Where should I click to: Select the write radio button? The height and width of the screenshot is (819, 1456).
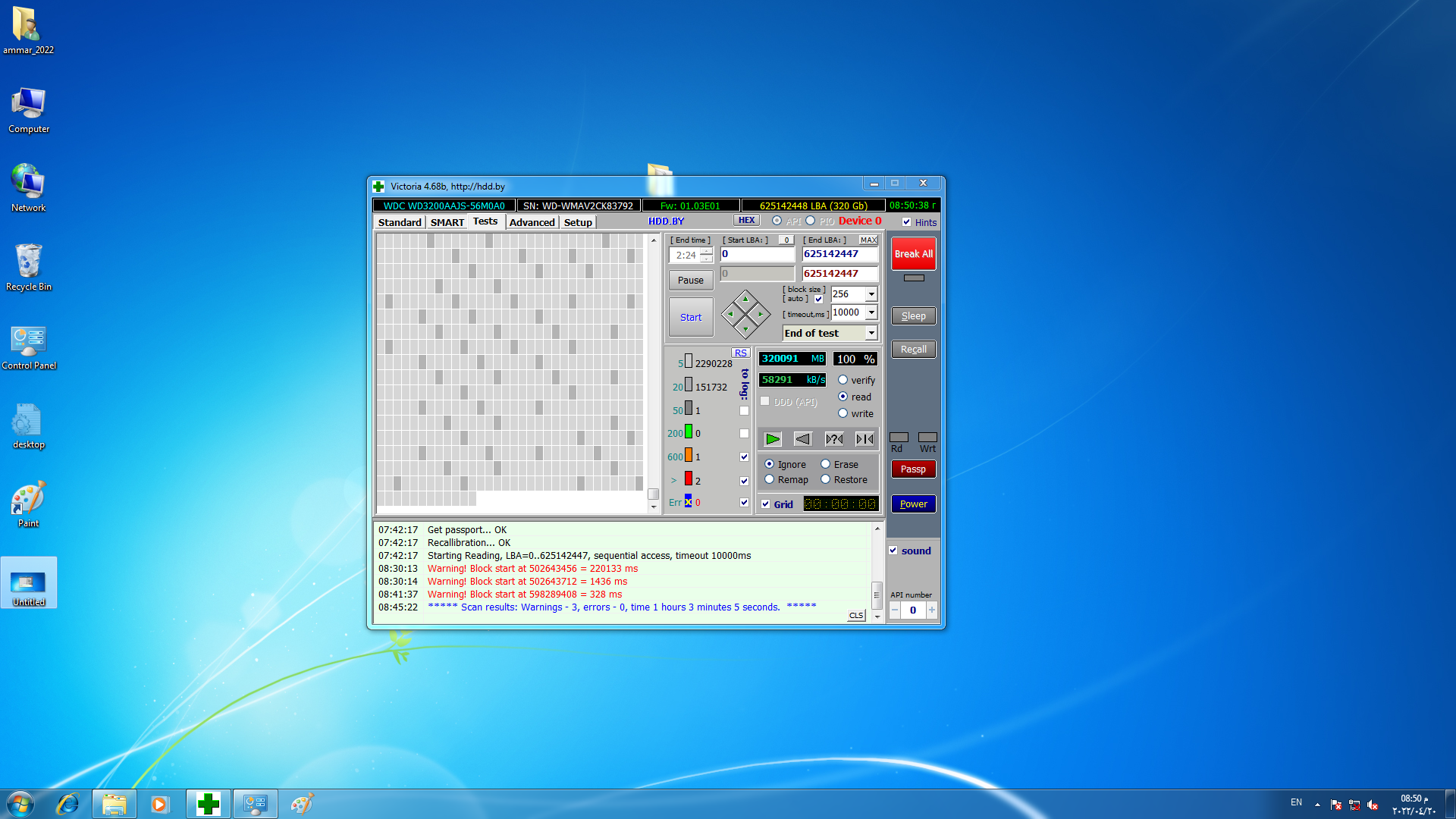click(843, 413)
